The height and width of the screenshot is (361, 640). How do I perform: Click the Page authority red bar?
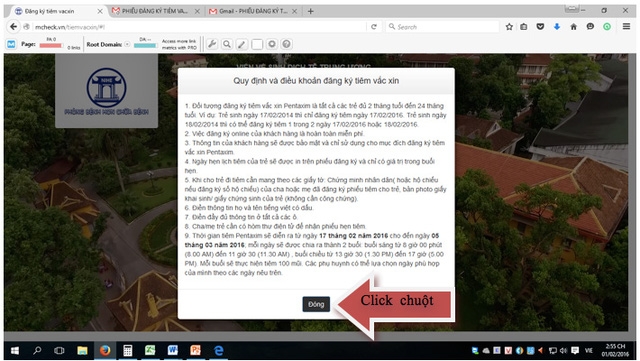51,45
